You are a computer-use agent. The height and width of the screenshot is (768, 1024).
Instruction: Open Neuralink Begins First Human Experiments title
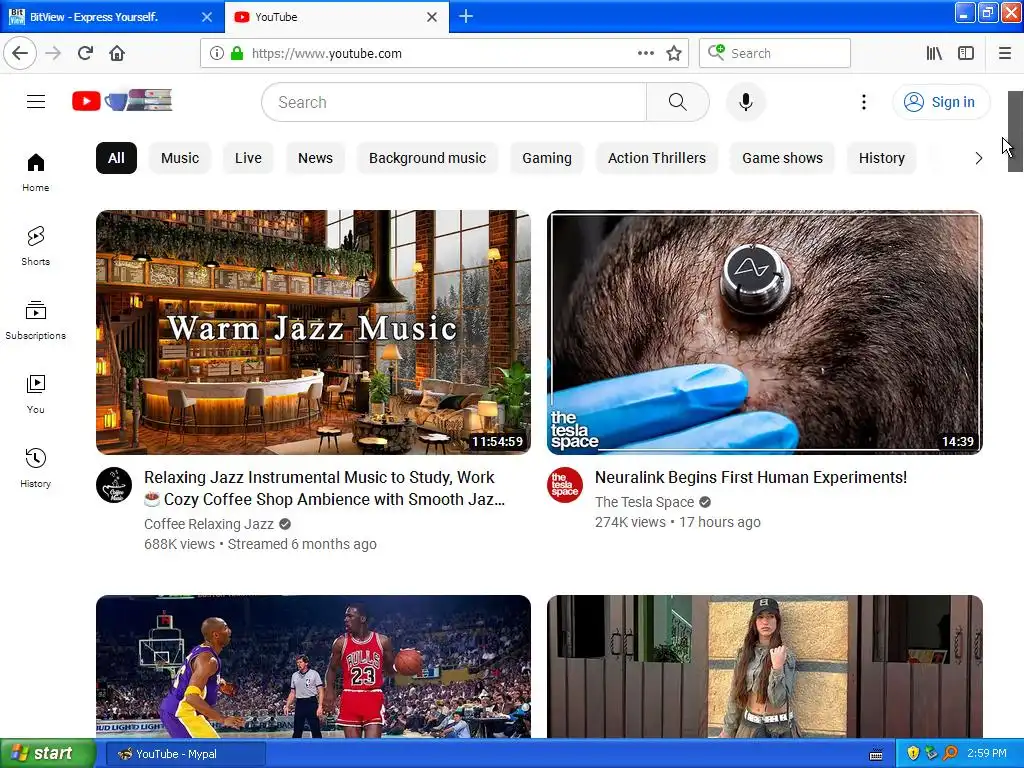pos(751,477)
